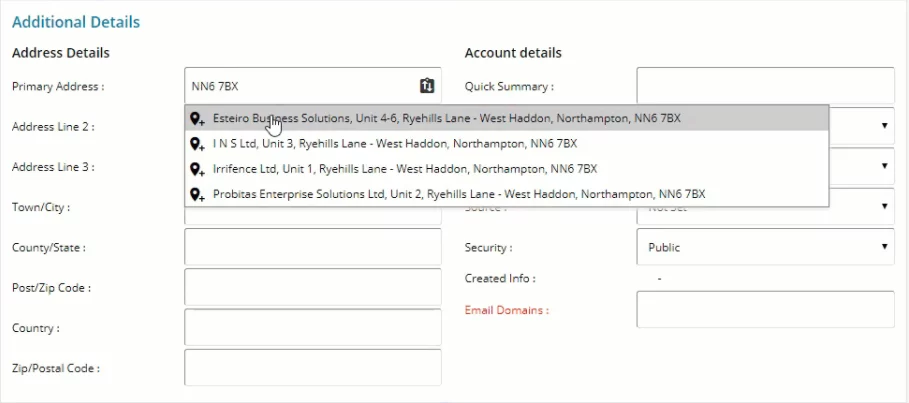Image resolution: width=909 pixels, height=403 pixels.
Task: Click into the Email Domains input field
Action: click(x=765, y=310)
